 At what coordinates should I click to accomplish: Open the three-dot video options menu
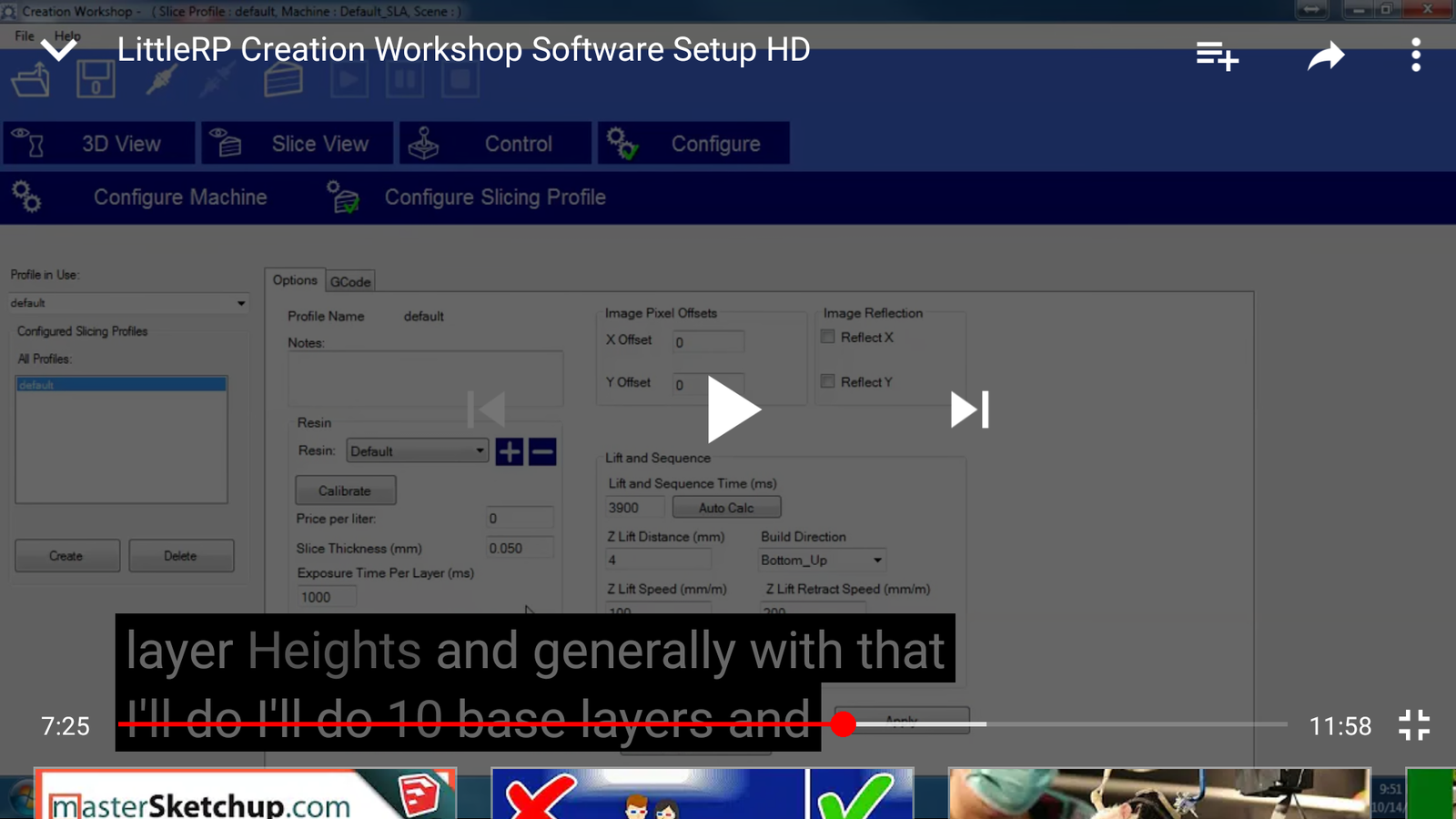(1416, 56)
